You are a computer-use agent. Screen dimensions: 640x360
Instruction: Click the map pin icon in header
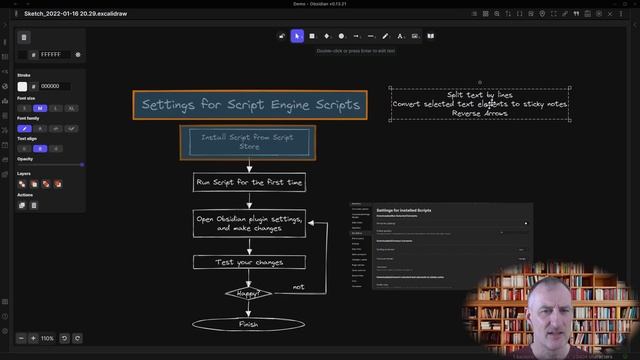click(x=542, y=13)
